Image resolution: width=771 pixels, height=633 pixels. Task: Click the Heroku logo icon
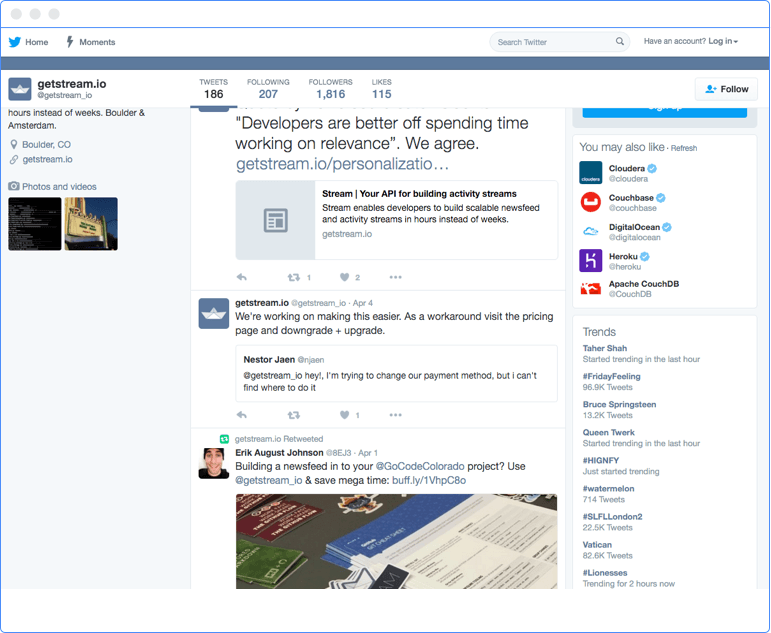(x=591, y=261)
